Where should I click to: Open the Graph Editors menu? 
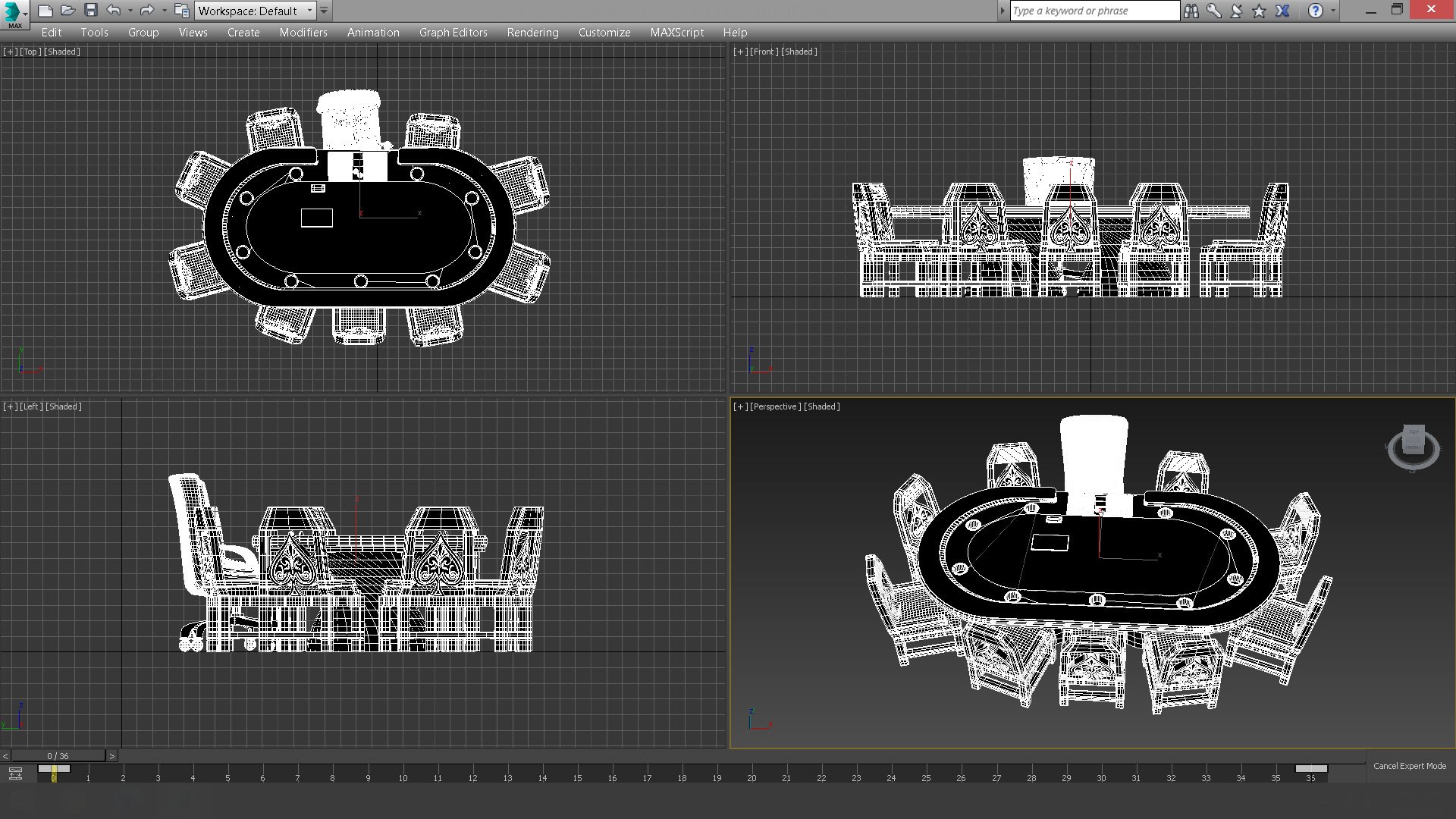pos(453,33)
